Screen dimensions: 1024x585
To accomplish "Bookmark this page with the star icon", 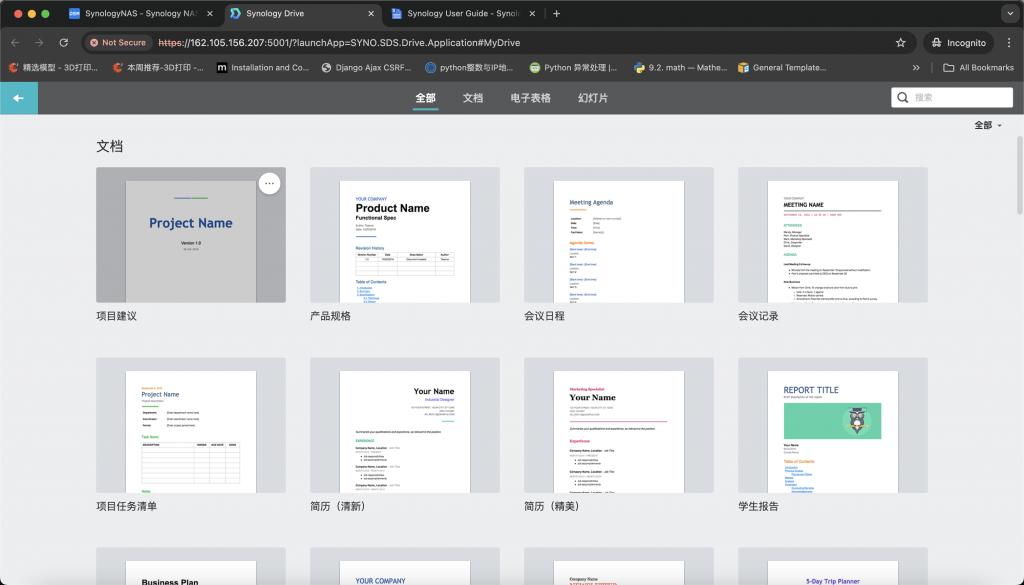I will pos(900,43).
